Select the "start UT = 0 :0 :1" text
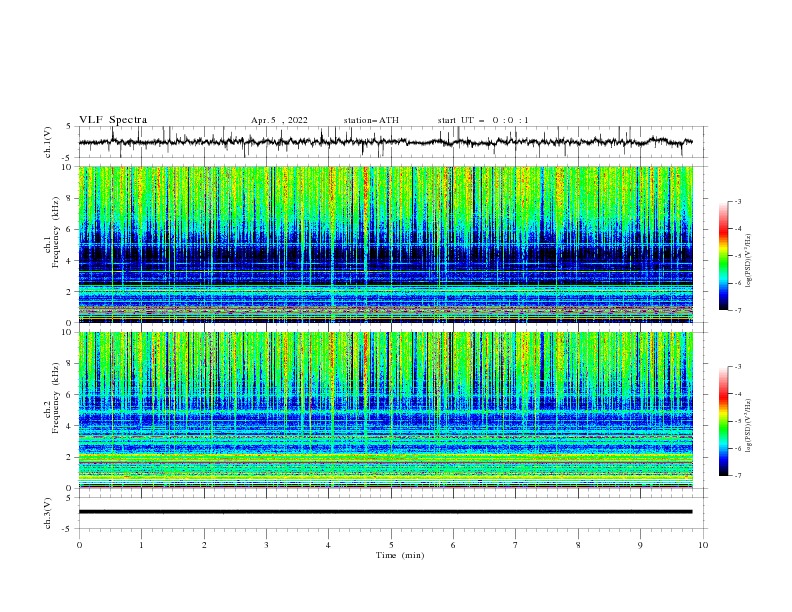Viewport: 792px width, 612px height. [483, 120]
